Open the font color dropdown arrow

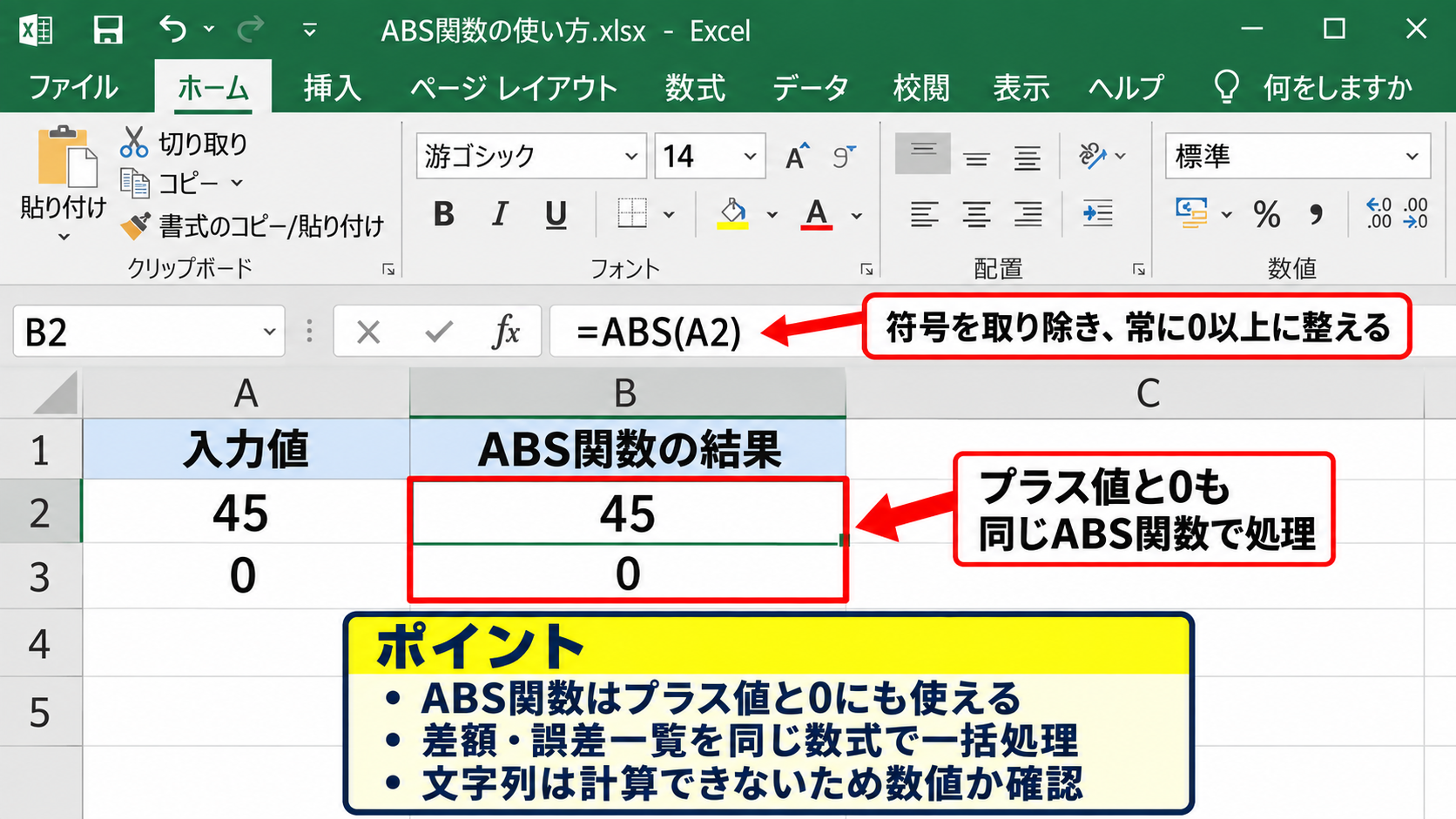coord(857,215)
